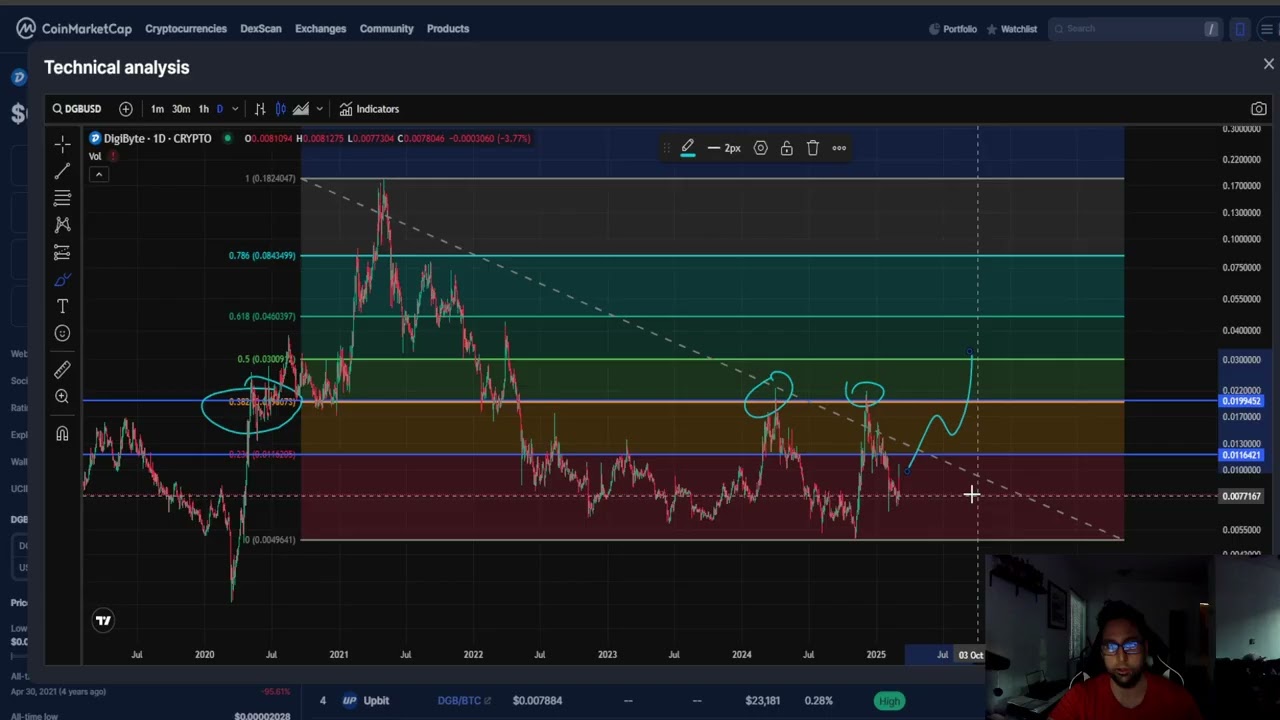Collapse the indicator legend arrow
The height and width of the screenshot is (720, 1280).
tap(98, 175)
